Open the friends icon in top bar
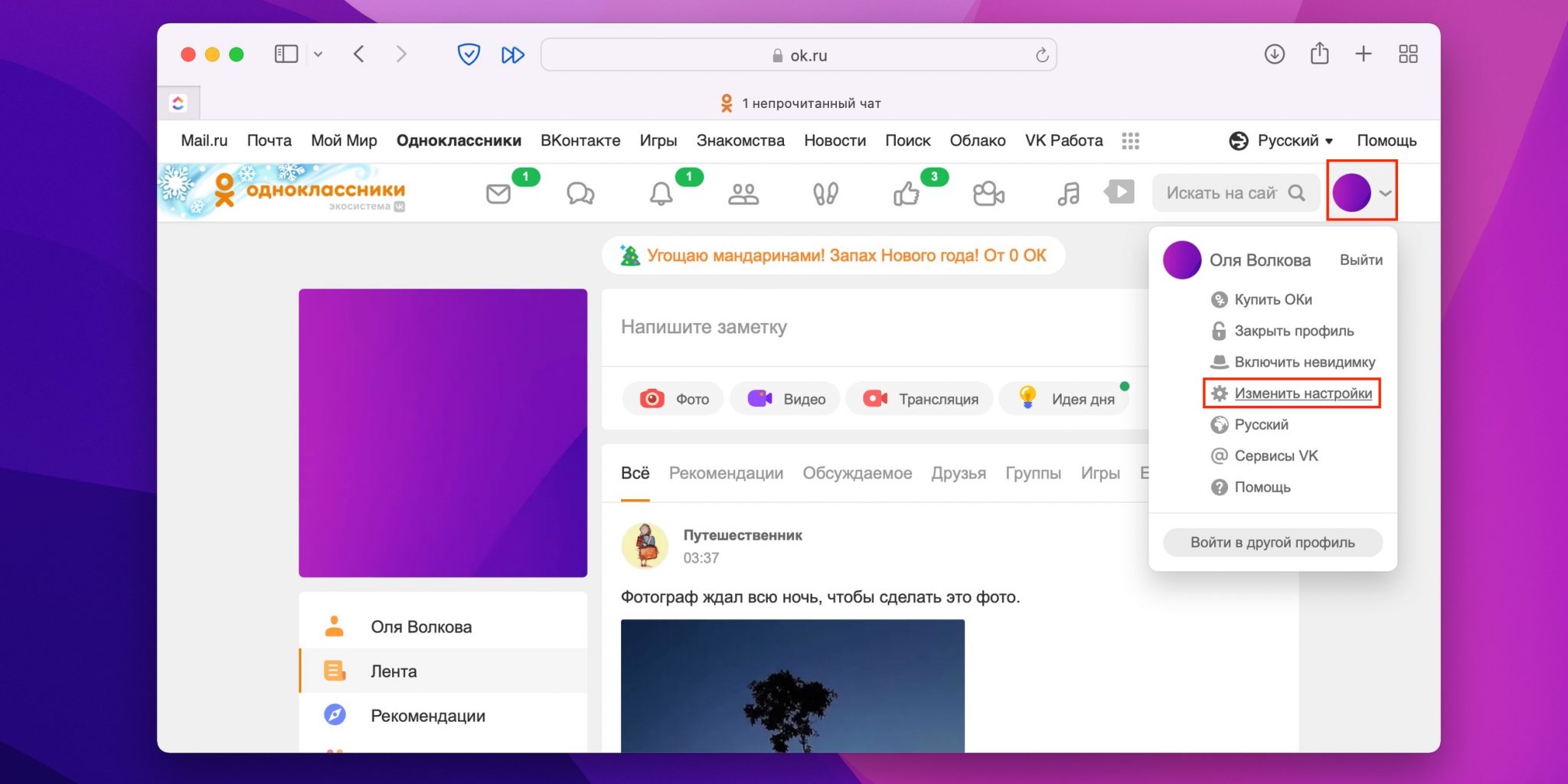The width and height of the screenshot is (1568, 784). pos(743,194)
